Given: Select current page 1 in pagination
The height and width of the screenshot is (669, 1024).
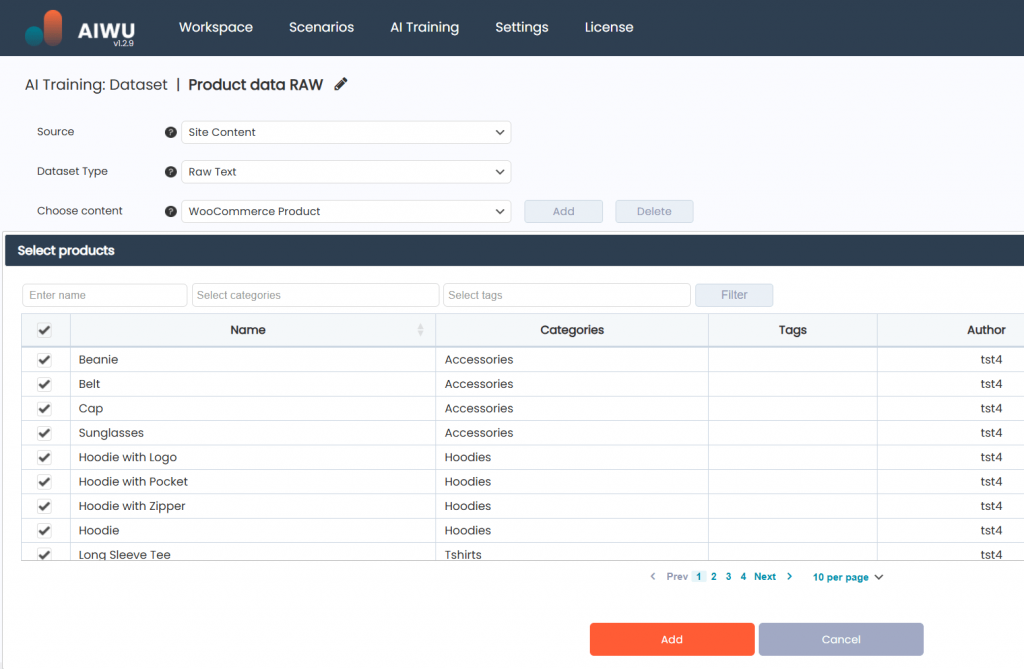Looking at the screenshot, I should pos(699,576).
